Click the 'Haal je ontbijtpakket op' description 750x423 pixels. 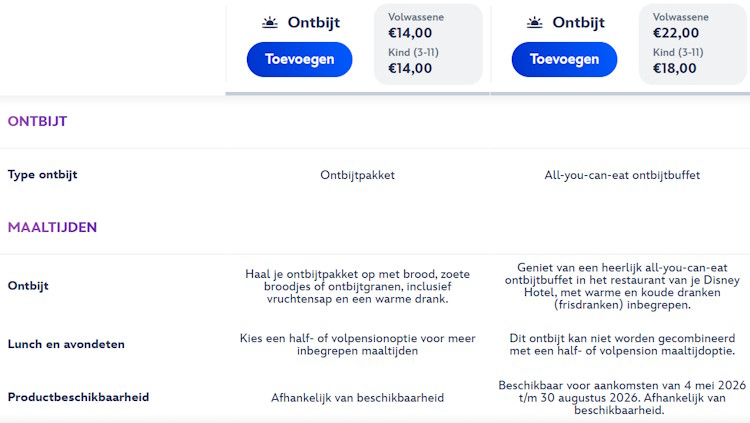point(357,286)
